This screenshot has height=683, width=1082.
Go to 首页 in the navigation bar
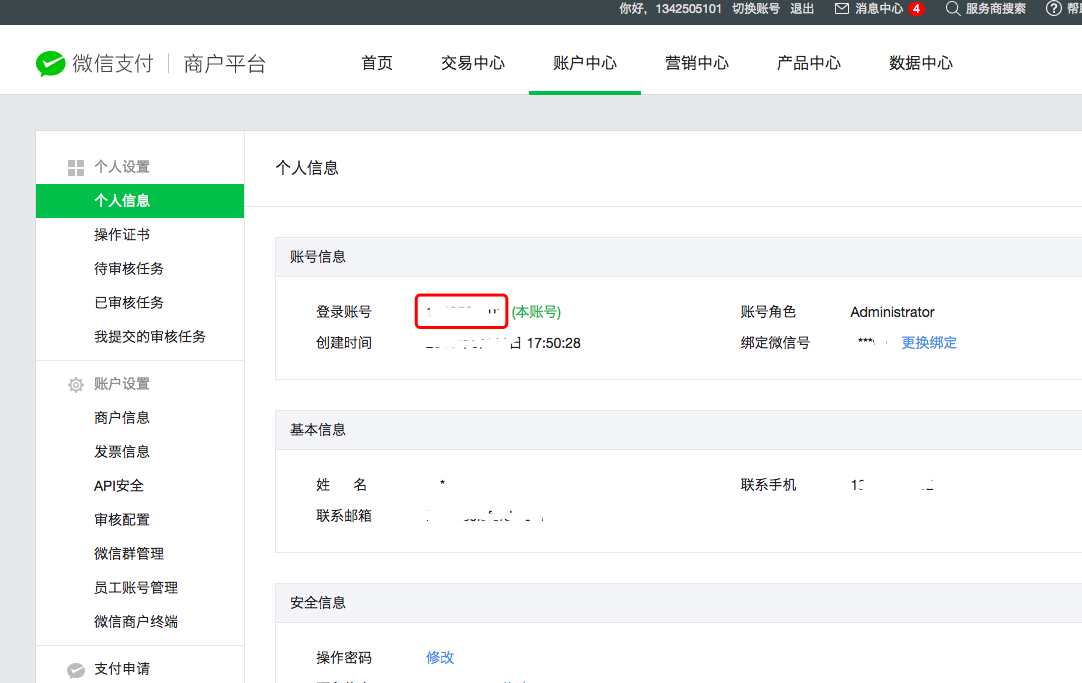pyautogui.click(x=377, y=61)
